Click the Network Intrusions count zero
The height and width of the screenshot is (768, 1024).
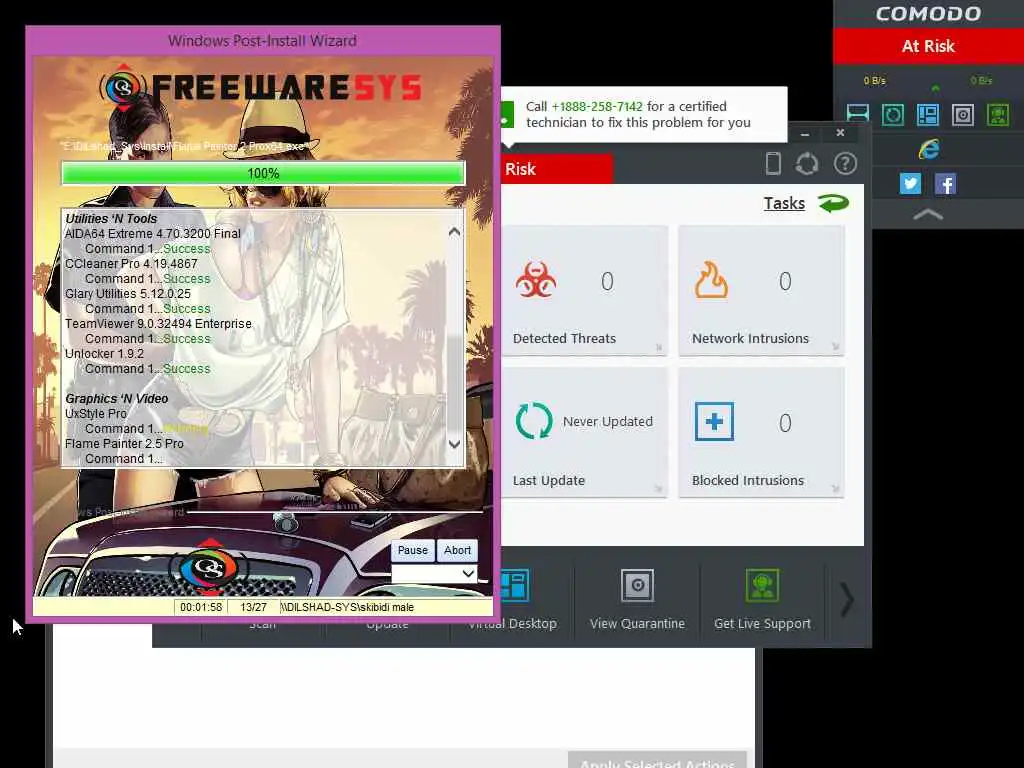pos(785,281)
